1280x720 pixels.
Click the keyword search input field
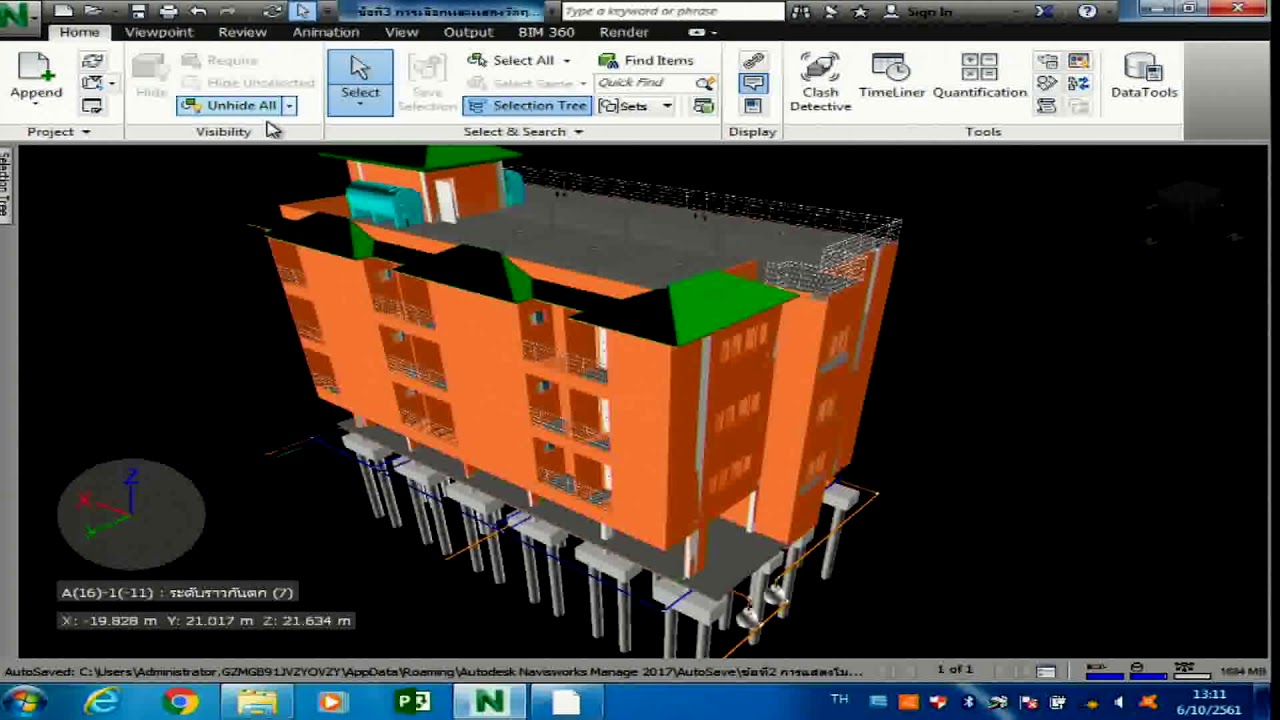coord(672,11)
